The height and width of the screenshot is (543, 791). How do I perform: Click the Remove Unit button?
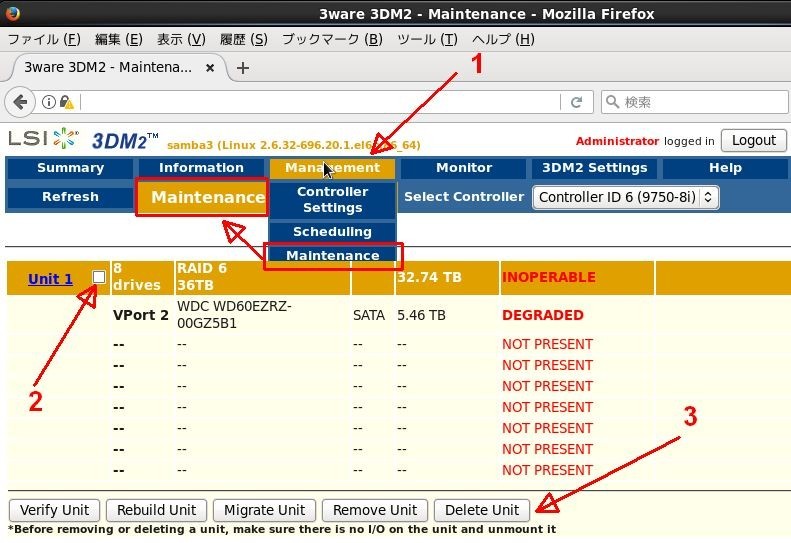click(x=375, y=510)
